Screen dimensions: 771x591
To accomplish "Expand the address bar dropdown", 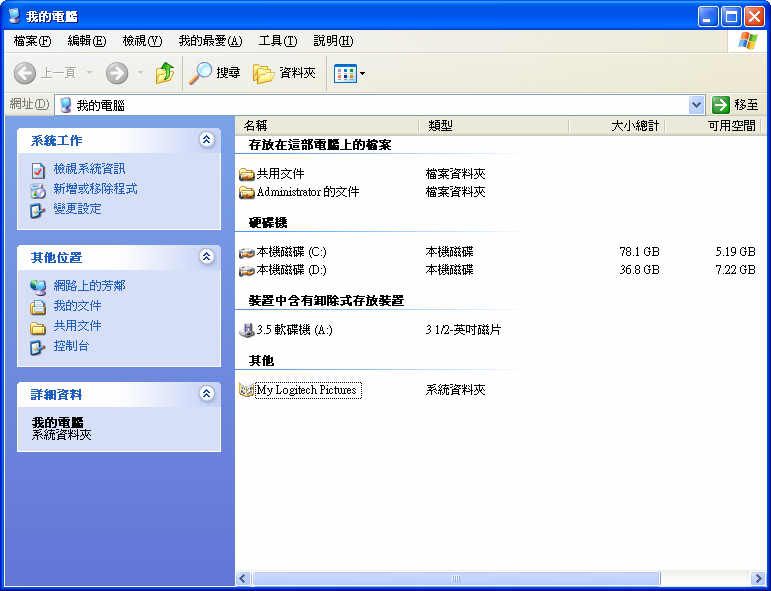I will (x=696, y=105).
